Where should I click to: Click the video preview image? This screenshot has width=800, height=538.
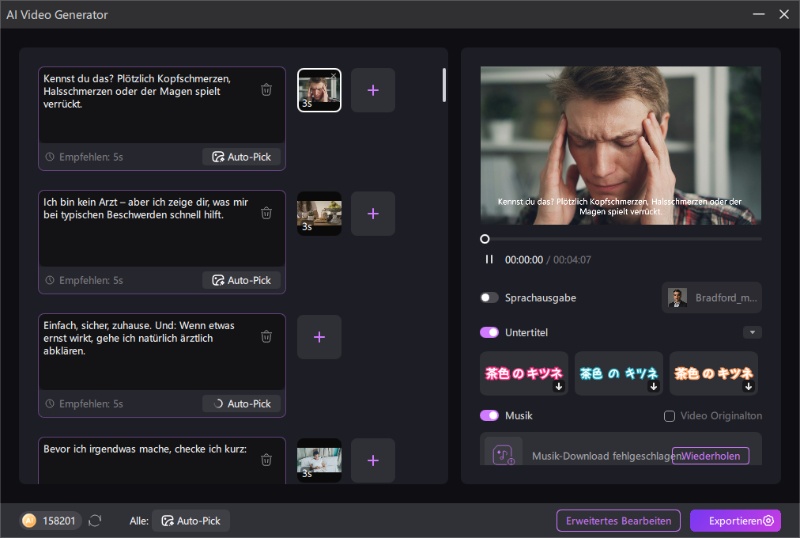pyautogui.click(x=620, y=145)
